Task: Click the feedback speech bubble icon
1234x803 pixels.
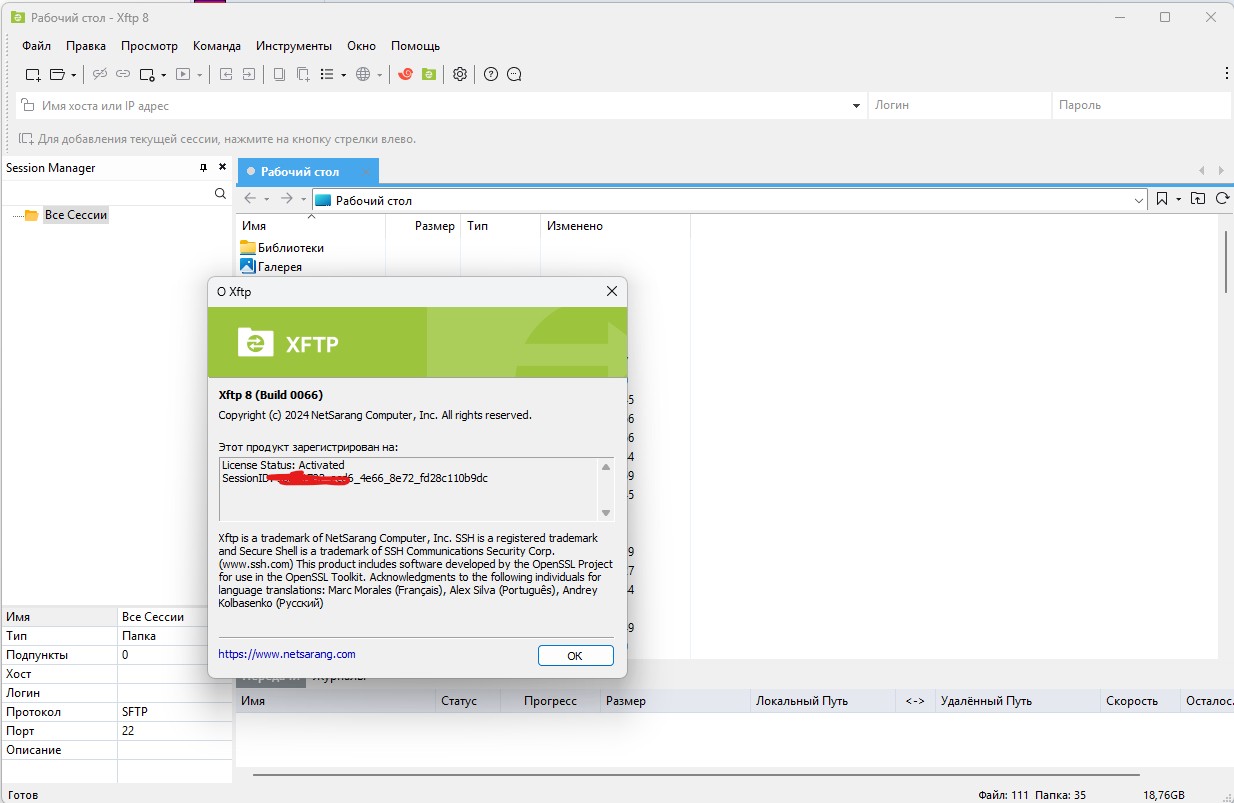Action: click(x=514, y=74)
